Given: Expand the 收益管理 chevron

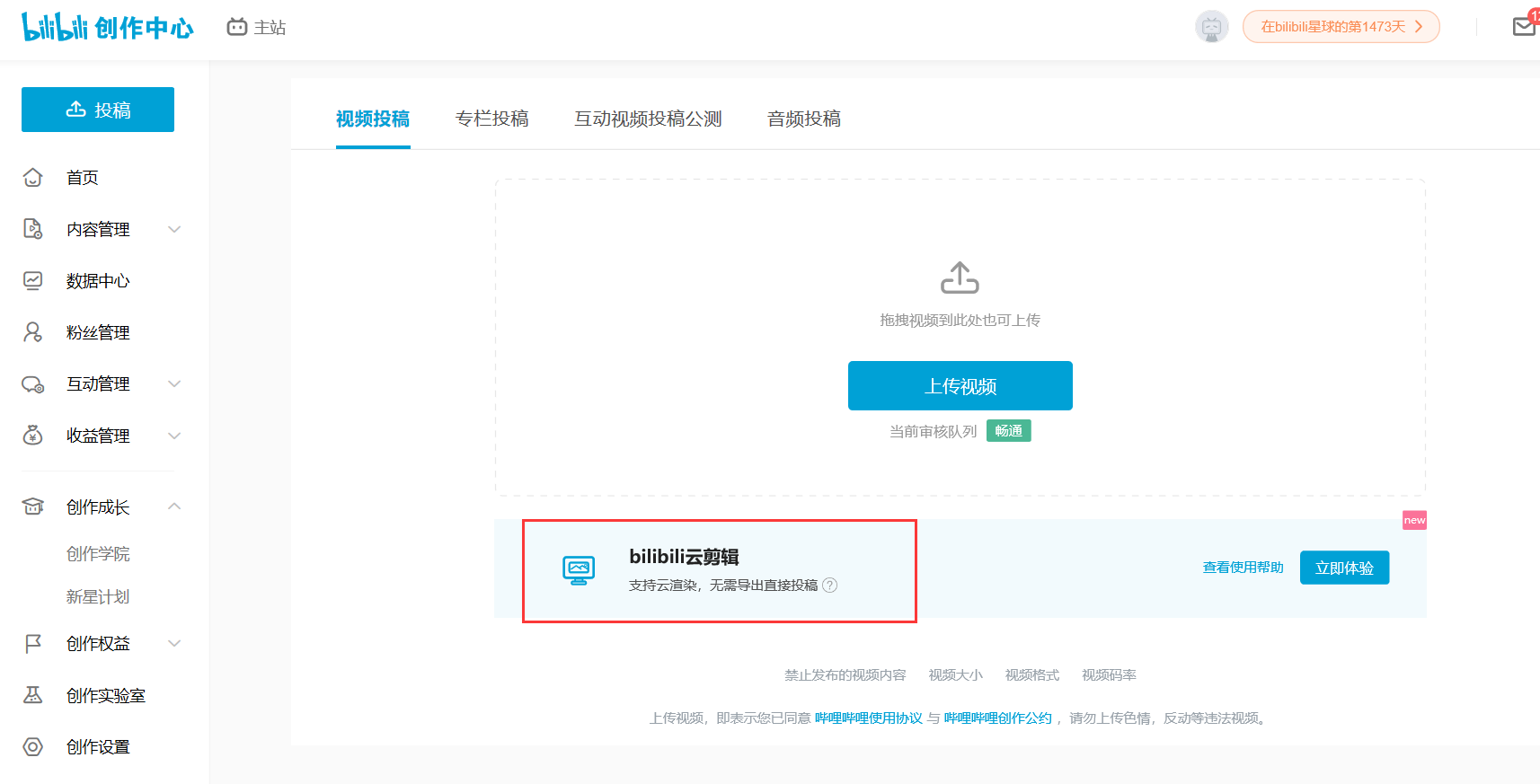Looking at the screenshot, I should click(x=174, y=436).
